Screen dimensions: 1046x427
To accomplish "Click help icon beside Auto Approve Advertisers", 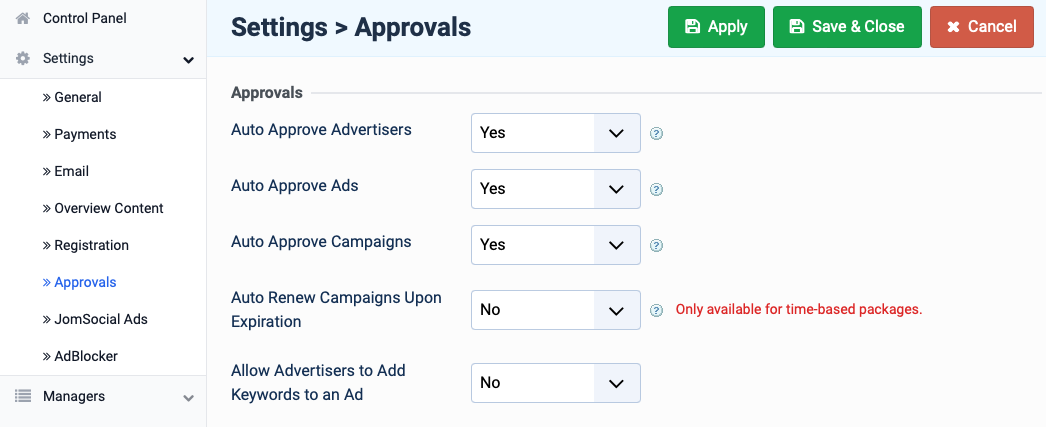I will (656, 133).
